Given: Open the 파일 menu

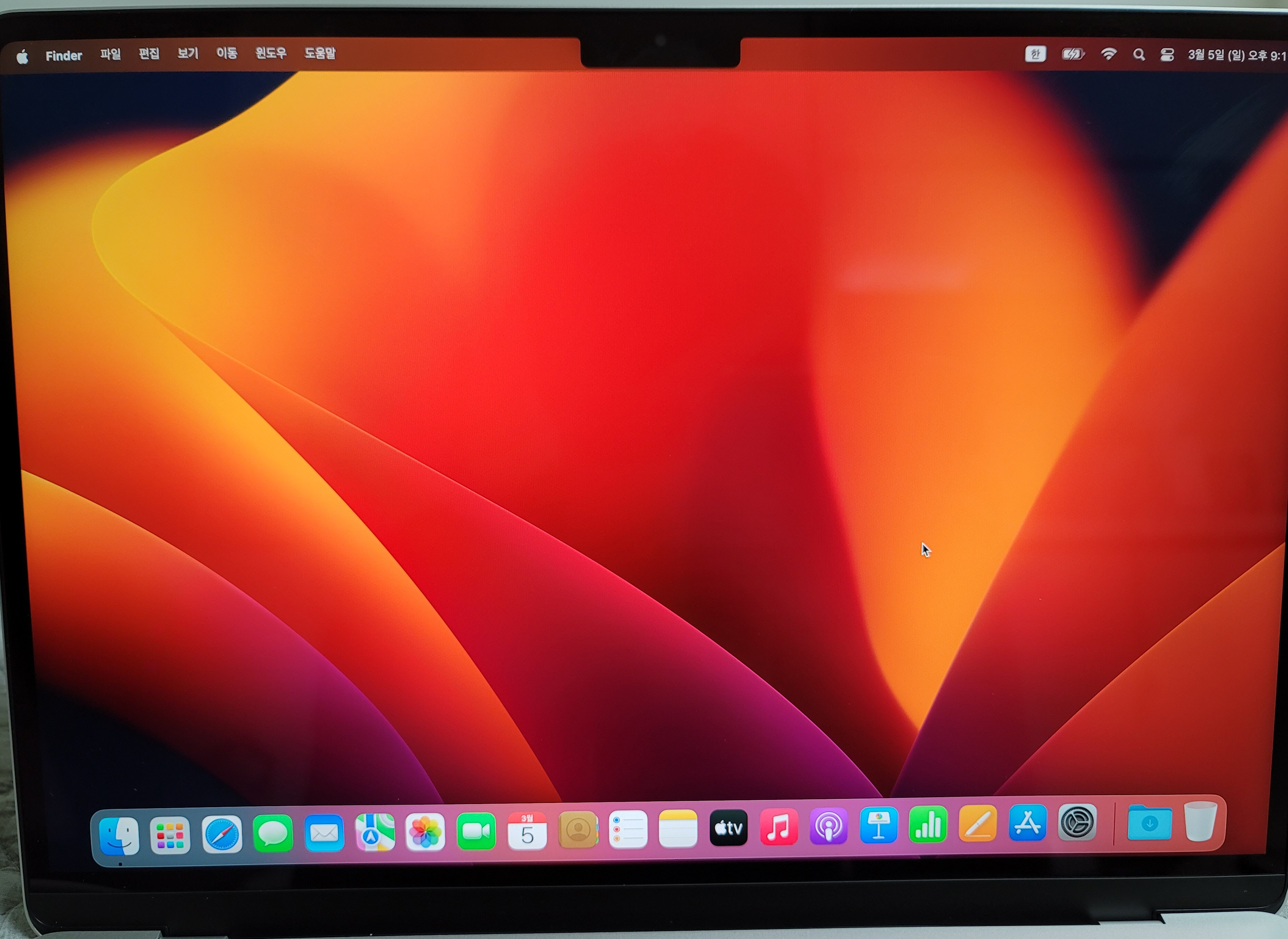Looking at the screenshot, I should pyautogui.click(x=110, y=54).
